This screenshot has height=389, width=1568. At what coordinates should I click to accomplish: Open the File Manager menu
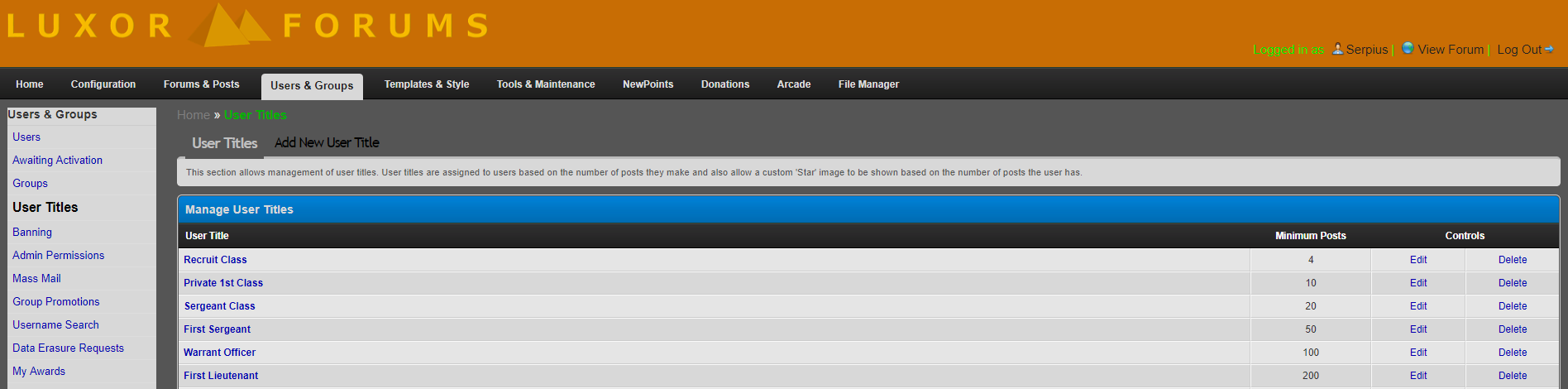(868, 84)
